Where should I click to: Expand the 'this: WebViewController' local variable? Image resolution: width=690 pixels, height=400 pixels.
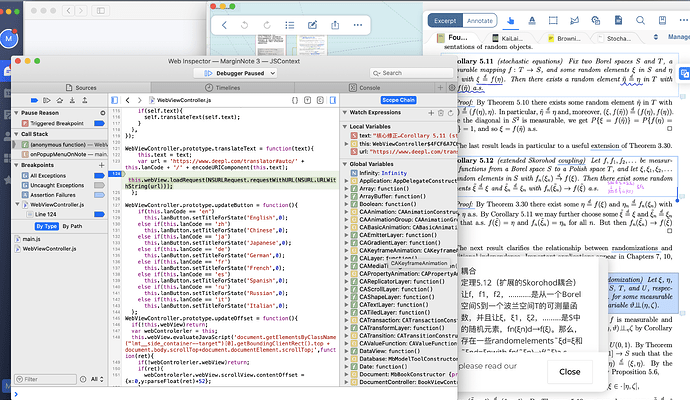[x=346, y=144]
